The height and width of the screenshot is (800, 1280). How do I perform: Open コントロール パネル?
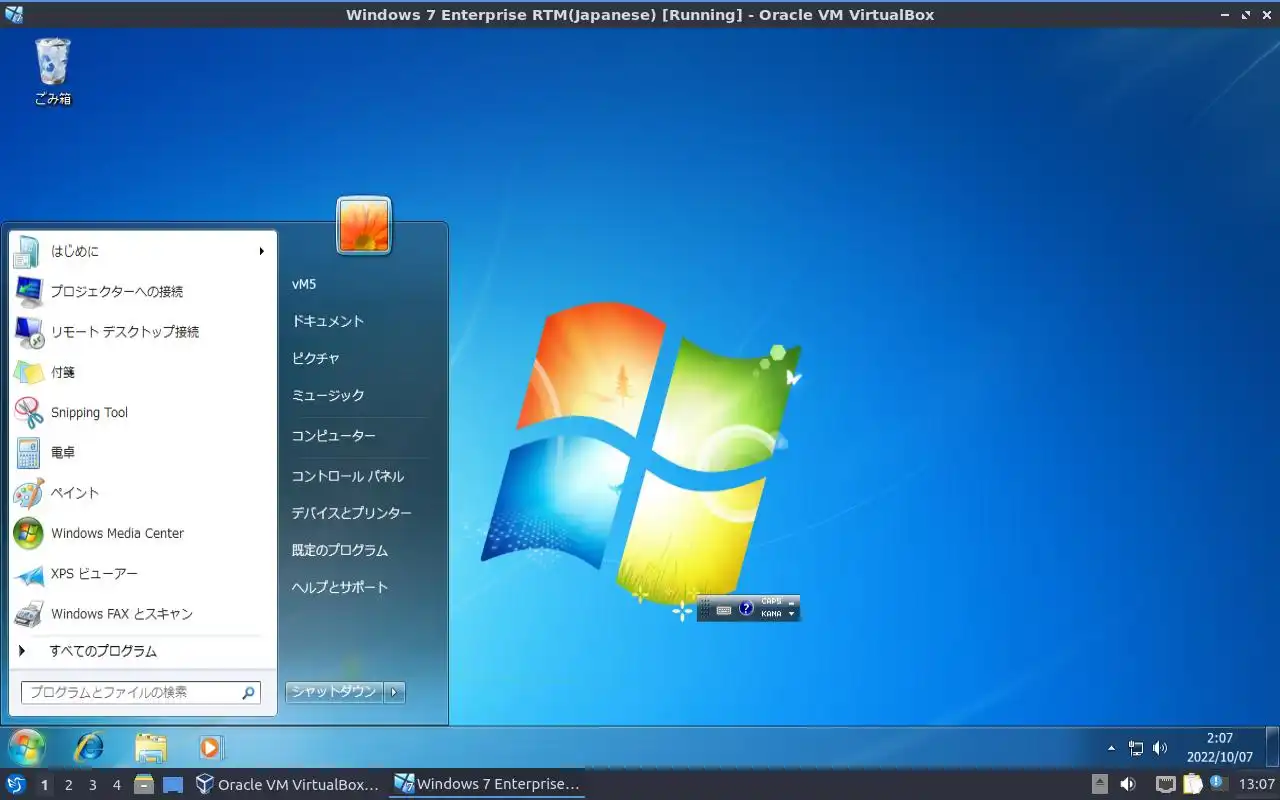point(348,476)
